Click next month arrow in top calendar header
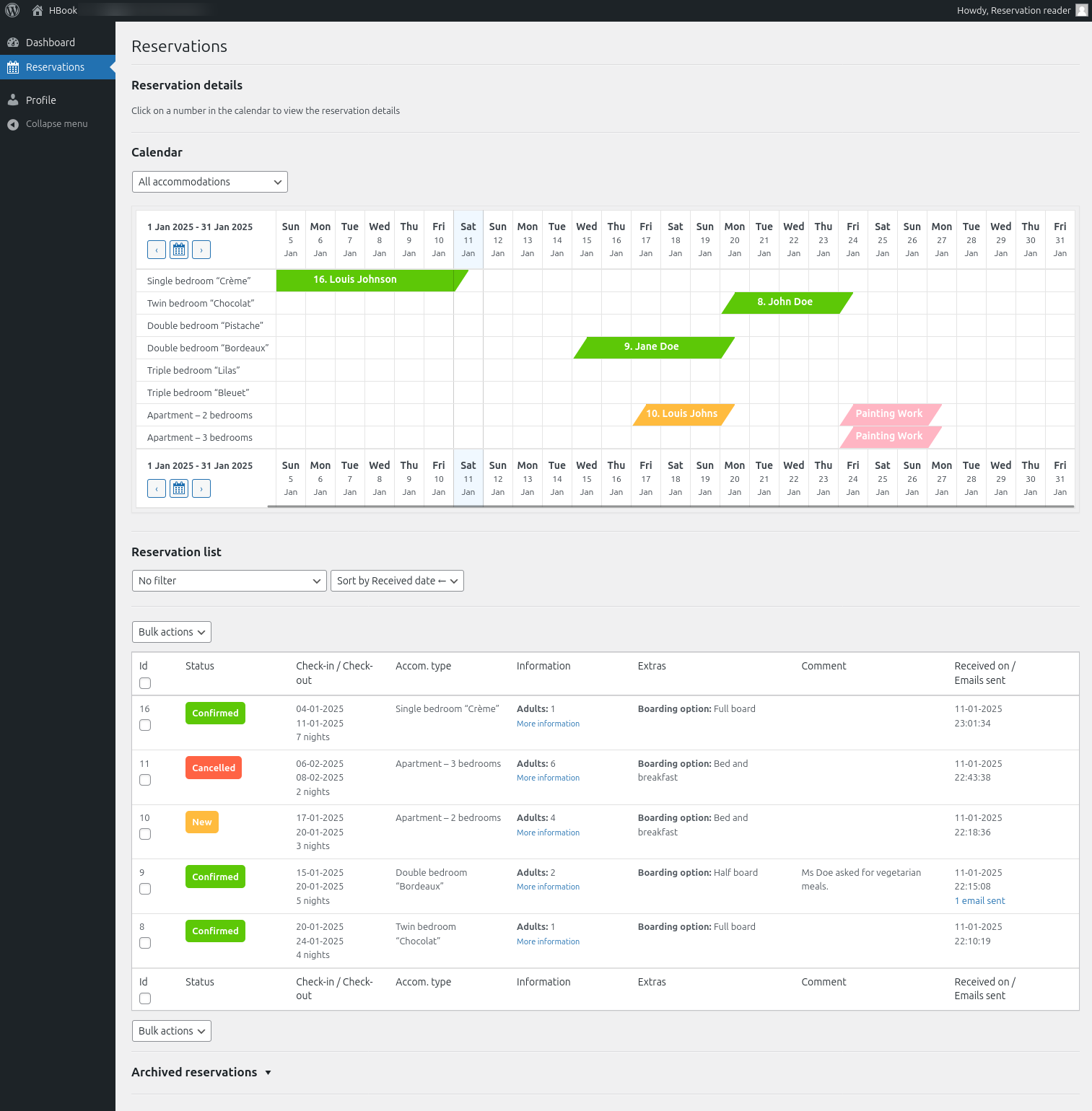 pyautogui.click(x=201, y=250)
